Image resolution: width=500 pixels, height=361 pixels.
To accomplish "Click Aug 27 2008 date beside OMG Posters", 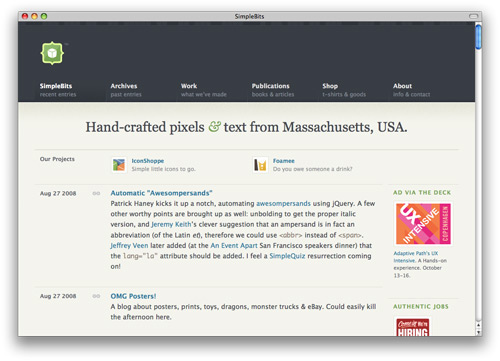I will pos(58,296).
